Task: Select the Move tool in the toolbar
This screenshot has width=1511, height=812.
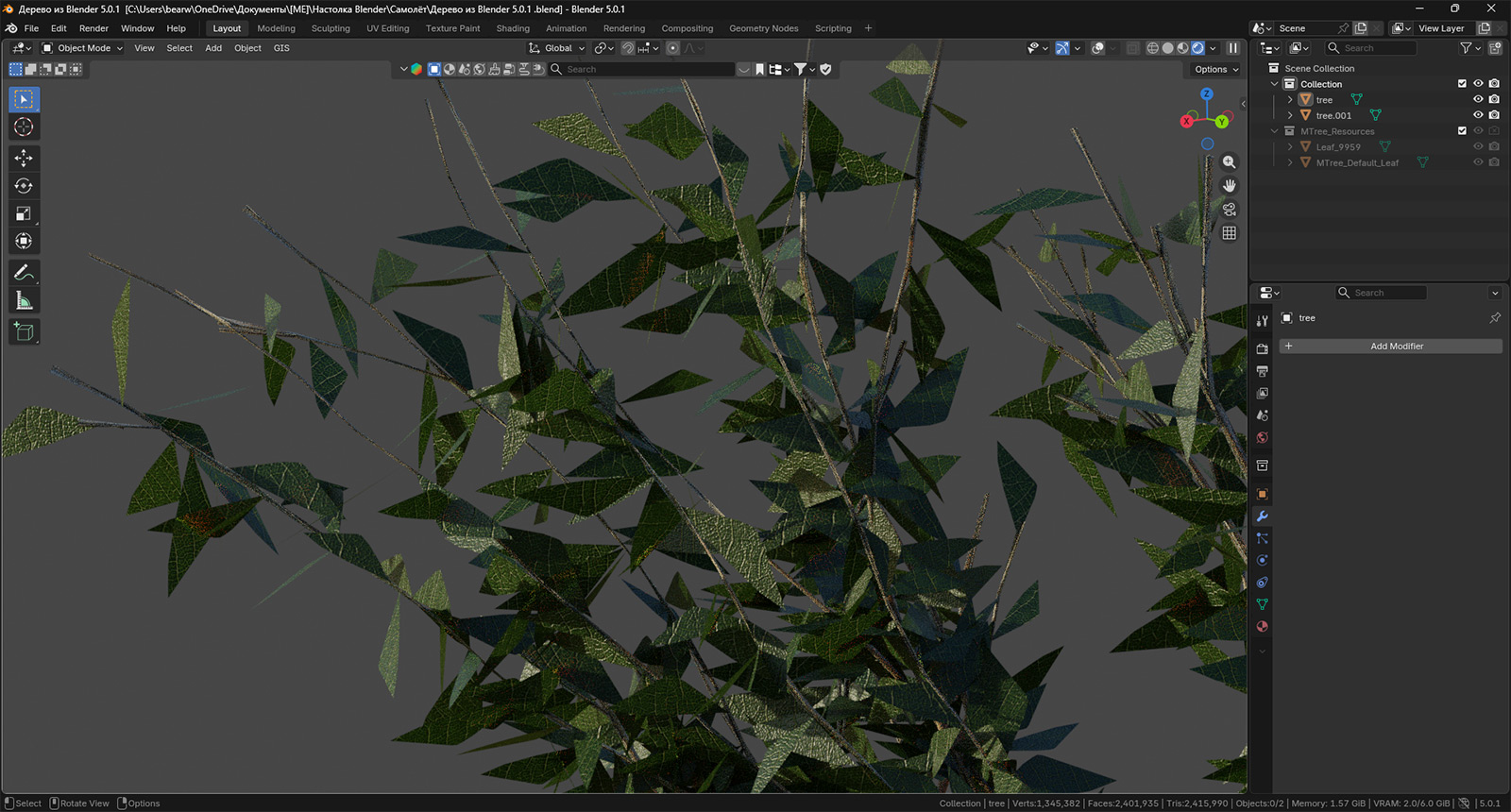Action: [x=24, y=158]
